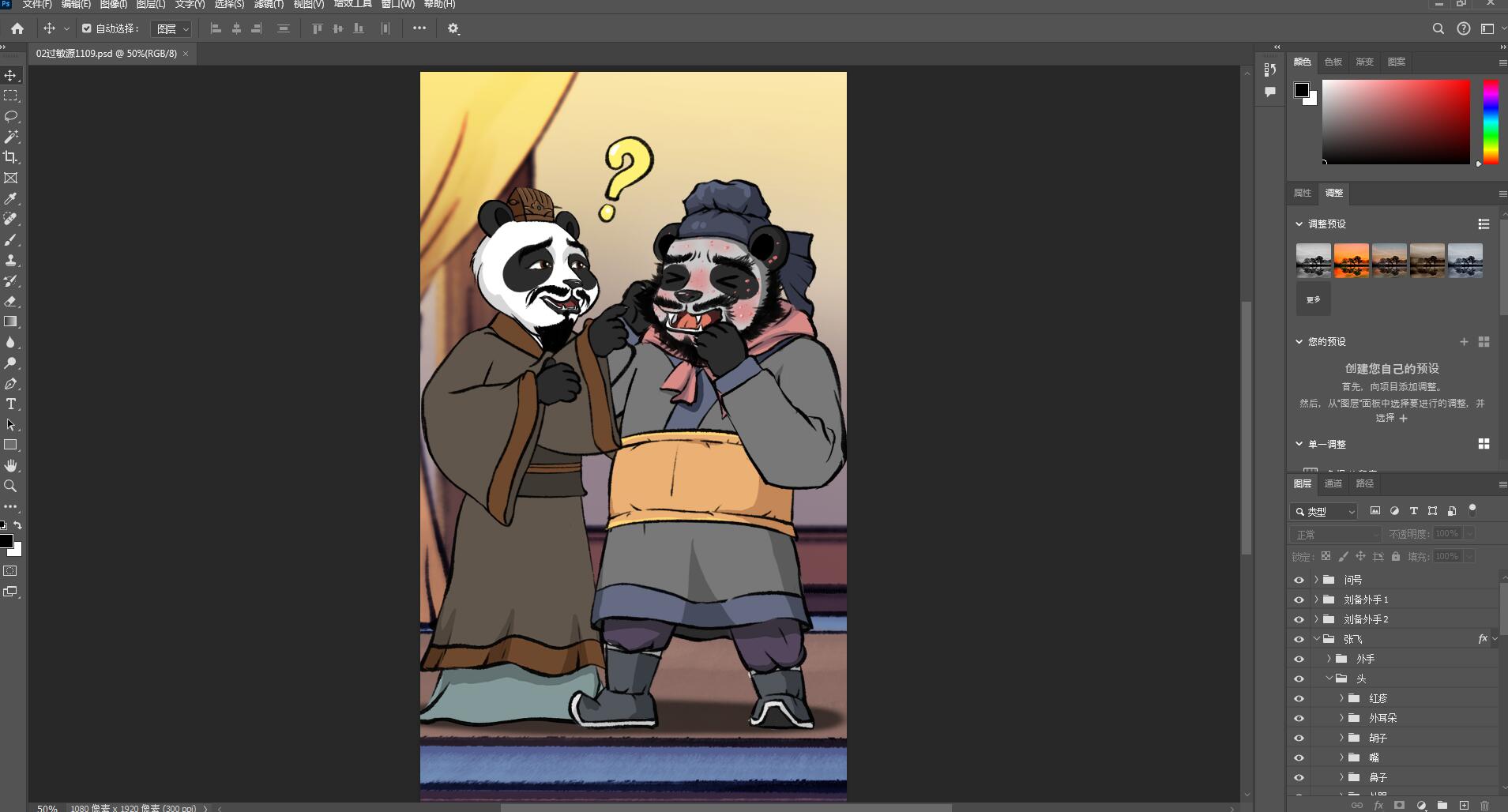Screen dimensions: 1508x812
Task: Select the Clone Stamp tool
Action: (11, 260)
